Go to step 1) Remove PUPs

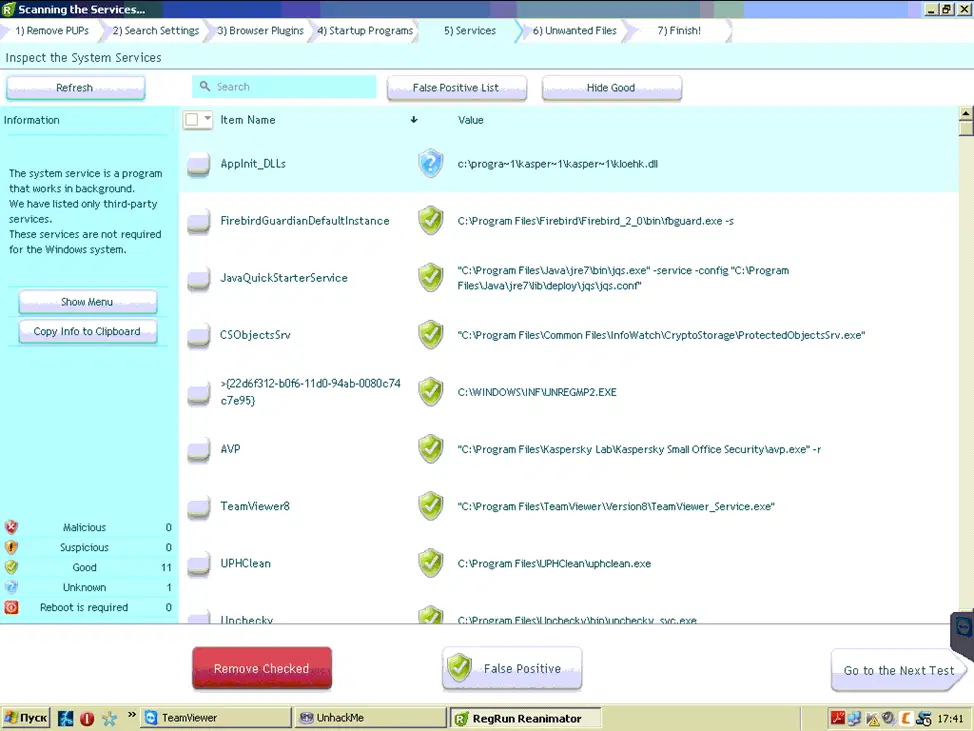click(x=52, y=30)
